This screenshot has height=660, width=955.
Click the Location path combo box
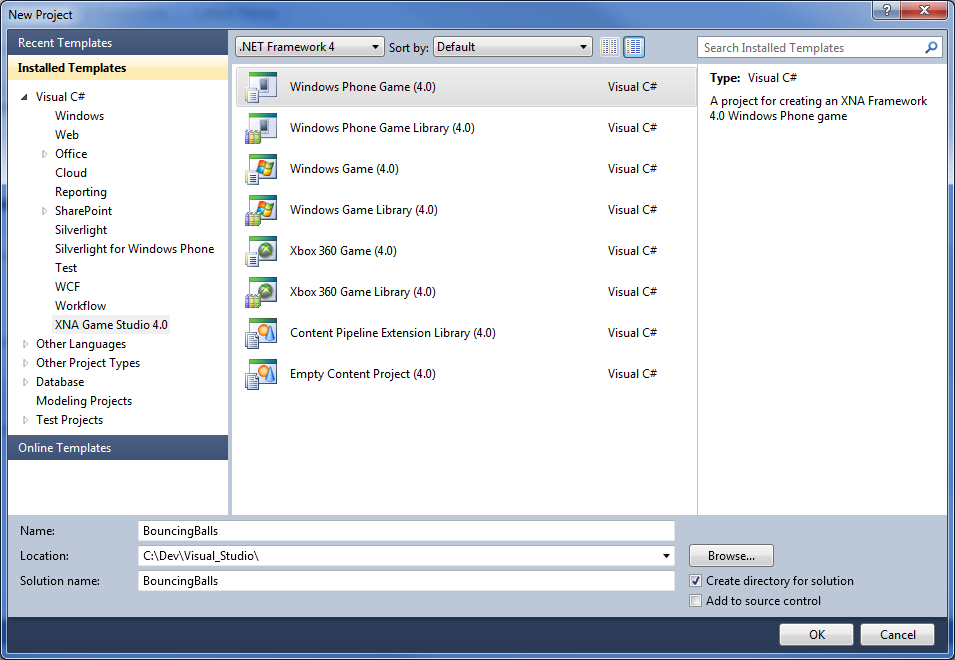click(x=406, y=556)
